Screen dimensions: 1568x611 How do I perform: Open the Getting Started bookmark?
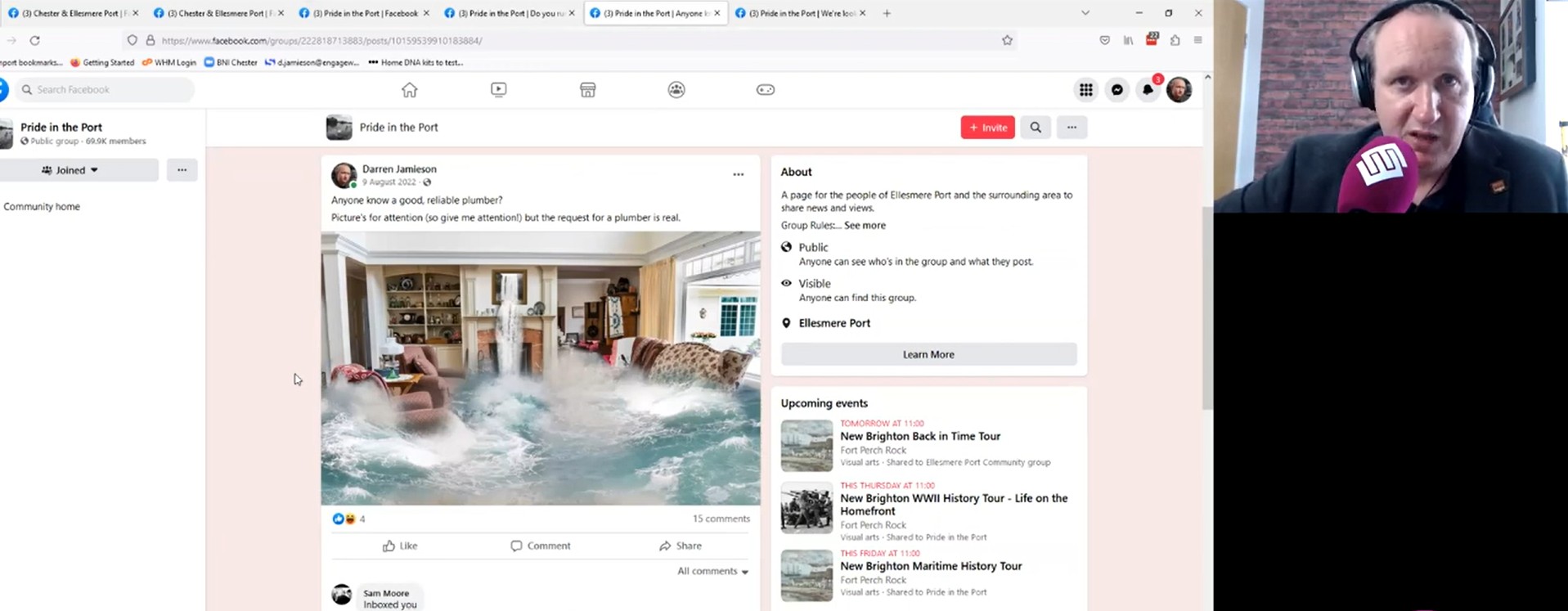(102, 62)
